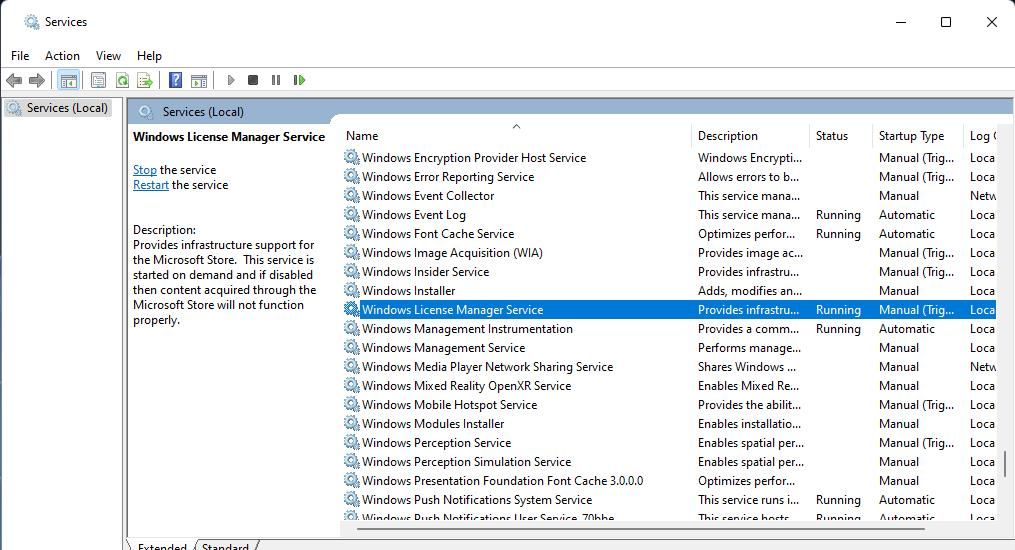Open the View menu

click(x=108, y=56)
